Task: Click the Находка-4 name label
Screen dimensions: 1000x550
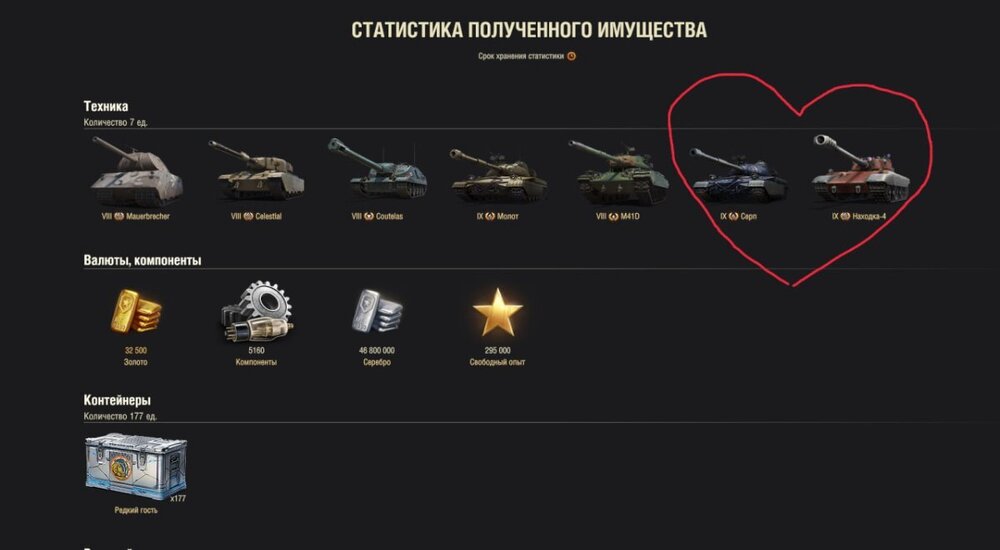Action: tap(869, 216)
